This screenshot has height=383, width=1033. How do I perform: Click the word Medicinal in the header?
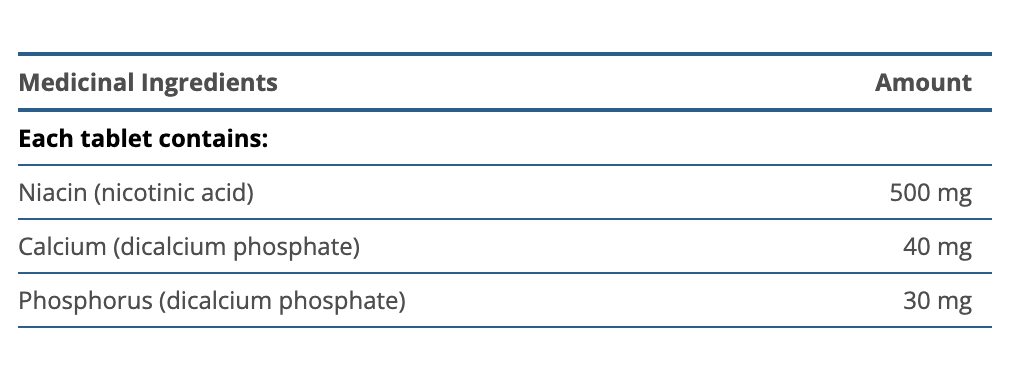[77, 83]
